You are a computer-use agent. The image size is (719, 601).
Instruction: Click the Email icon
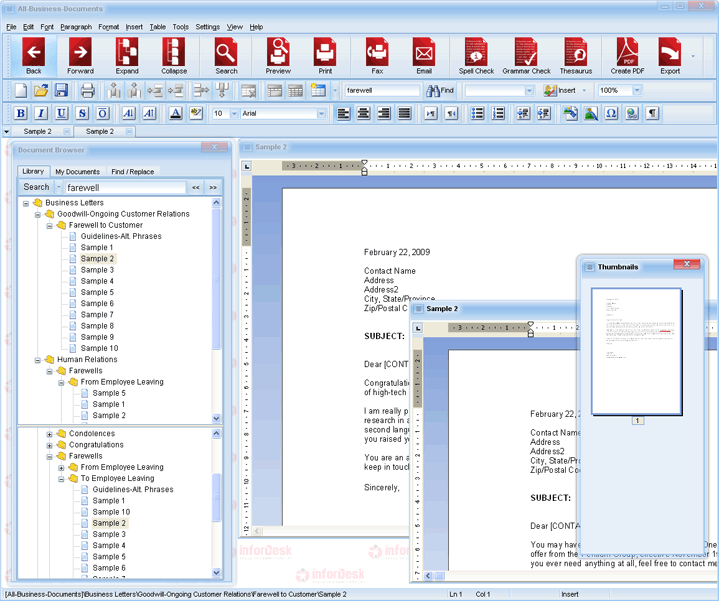pos(424,56)
